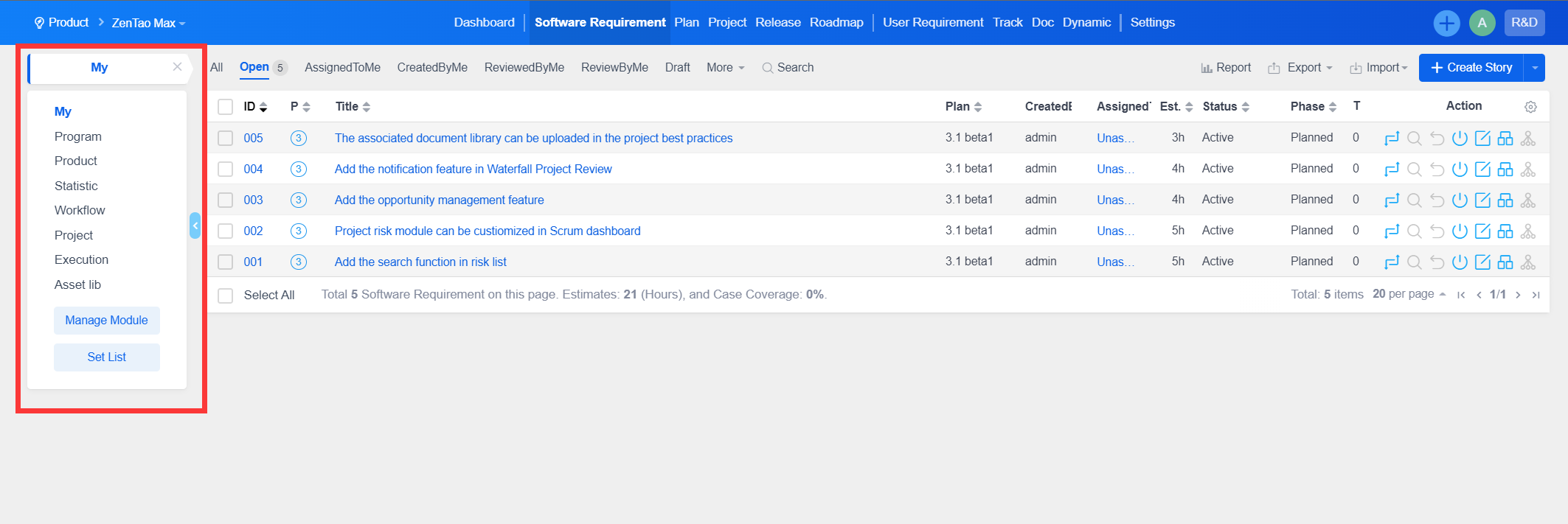The width and height of the screenshot is (1568, 524).
Task: Click the edit icon for story 003
Action: coord(1482,200)
